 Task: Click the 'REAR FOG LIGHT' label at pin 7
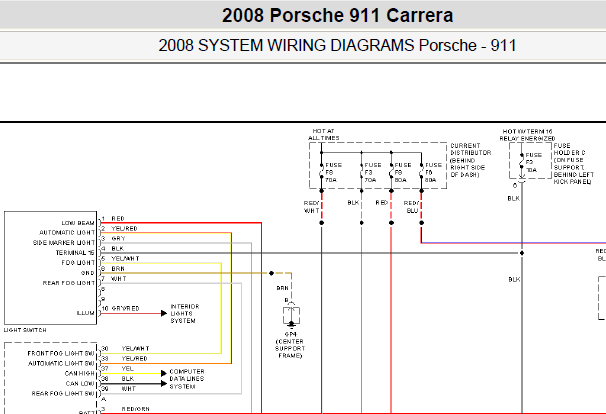tap(68, 283)
